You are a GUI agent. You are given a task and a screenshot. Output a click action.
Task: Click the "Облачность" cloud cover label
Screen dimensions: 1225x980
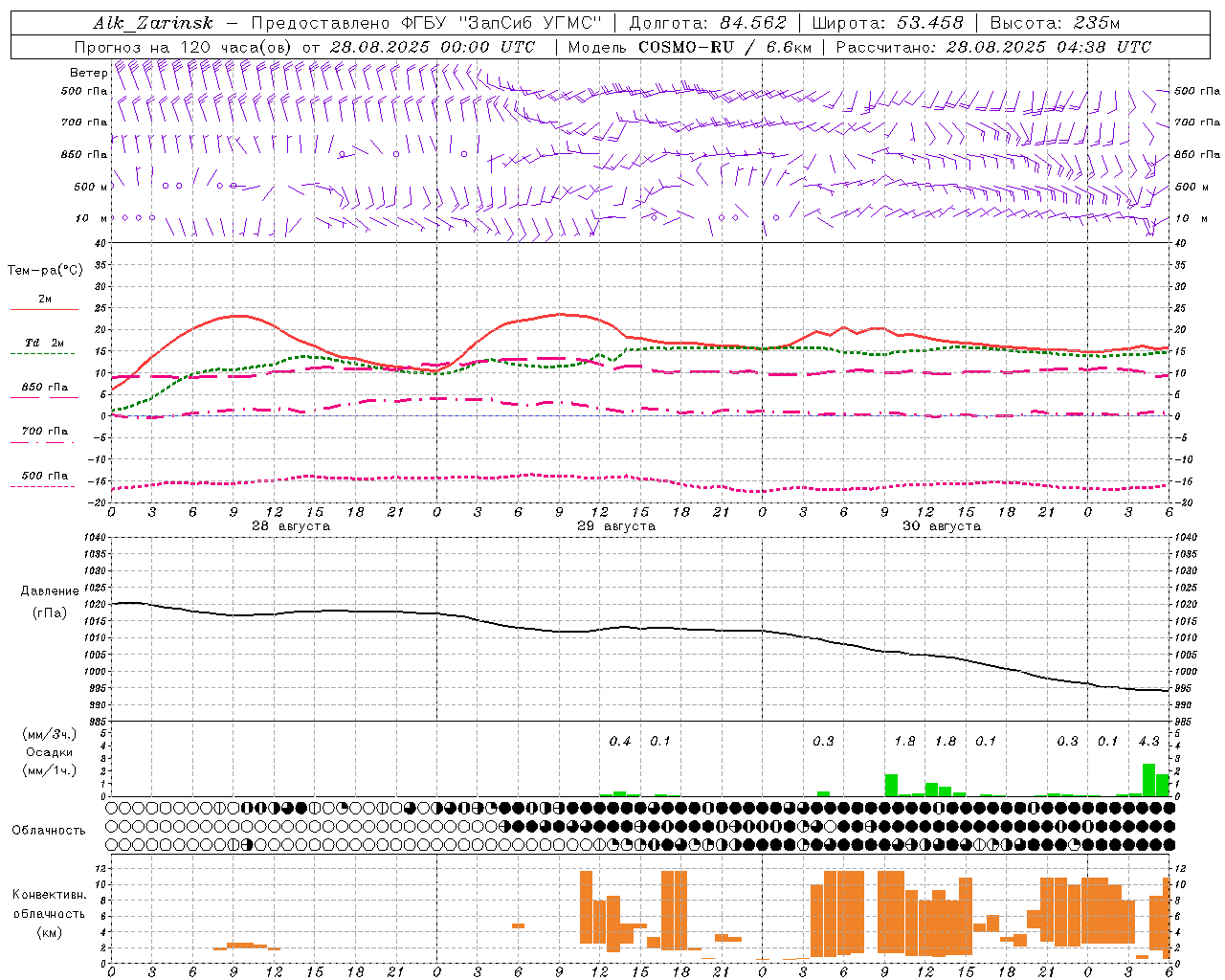pos(49,830)
